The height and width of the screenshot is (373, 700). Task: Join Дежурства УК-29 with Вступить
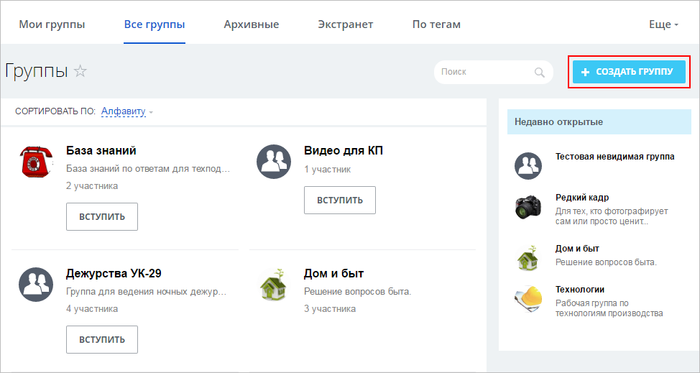(x=102, y=340)
